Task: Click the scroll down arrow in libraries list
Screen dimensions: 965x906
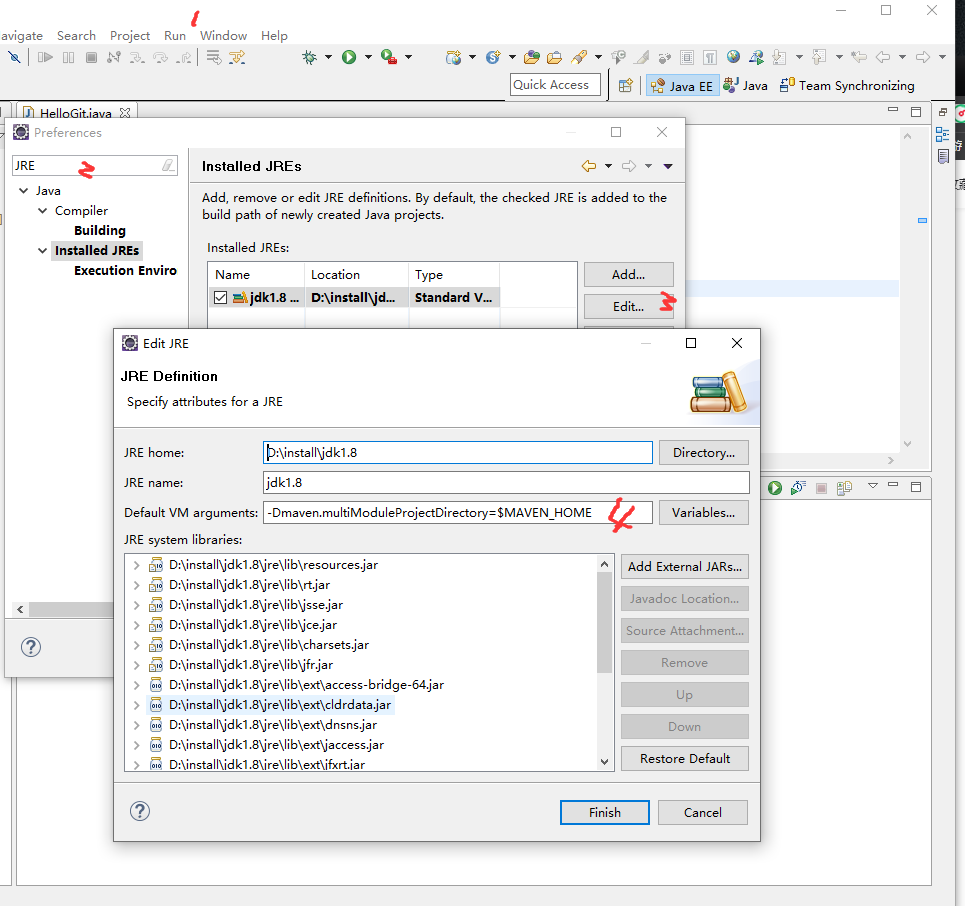Action: point(604,762)
